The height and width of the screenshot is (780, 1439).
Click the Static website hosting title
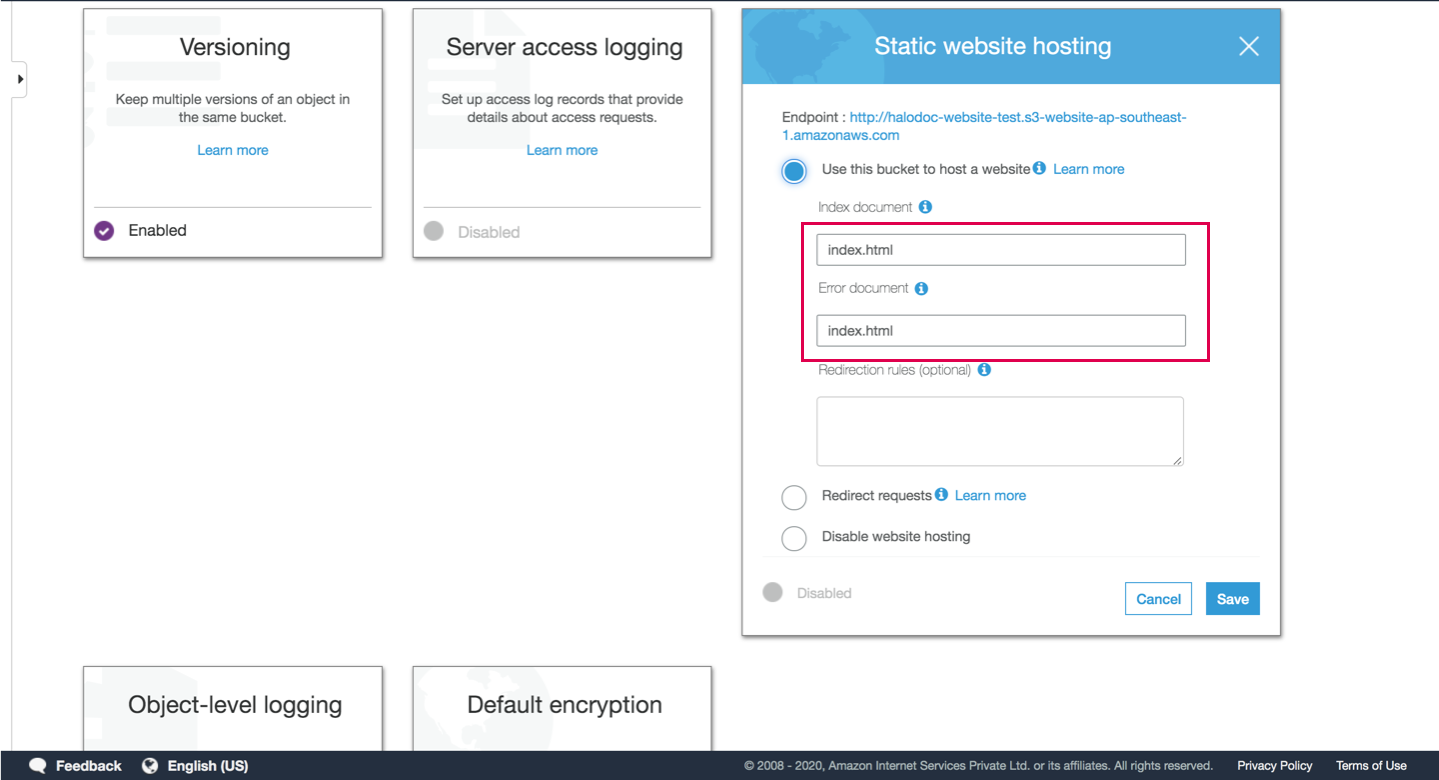click(x=993, y=46)
